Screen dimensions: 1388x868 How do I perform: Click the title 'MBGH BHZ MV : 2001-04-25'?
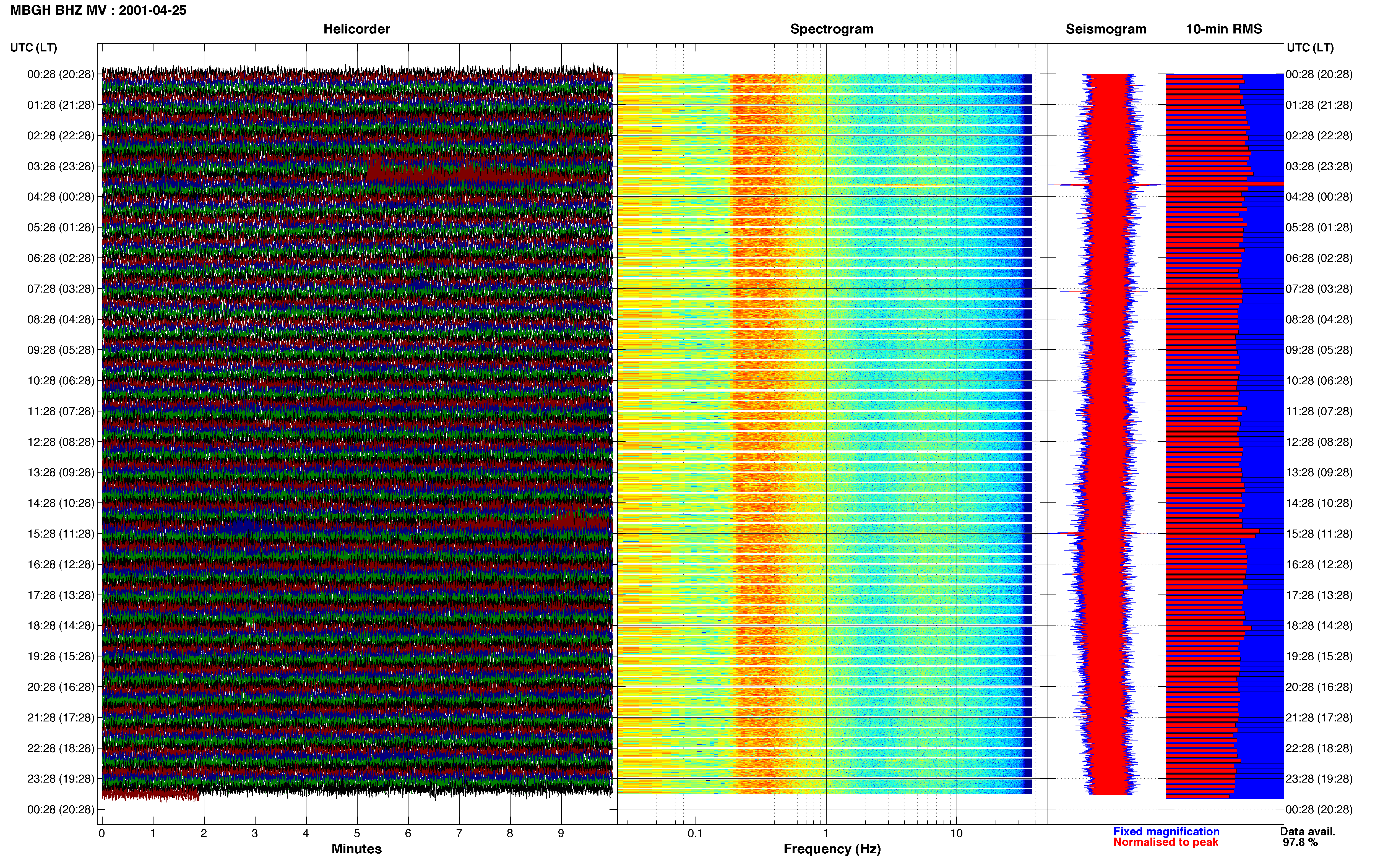coord(98,10)
